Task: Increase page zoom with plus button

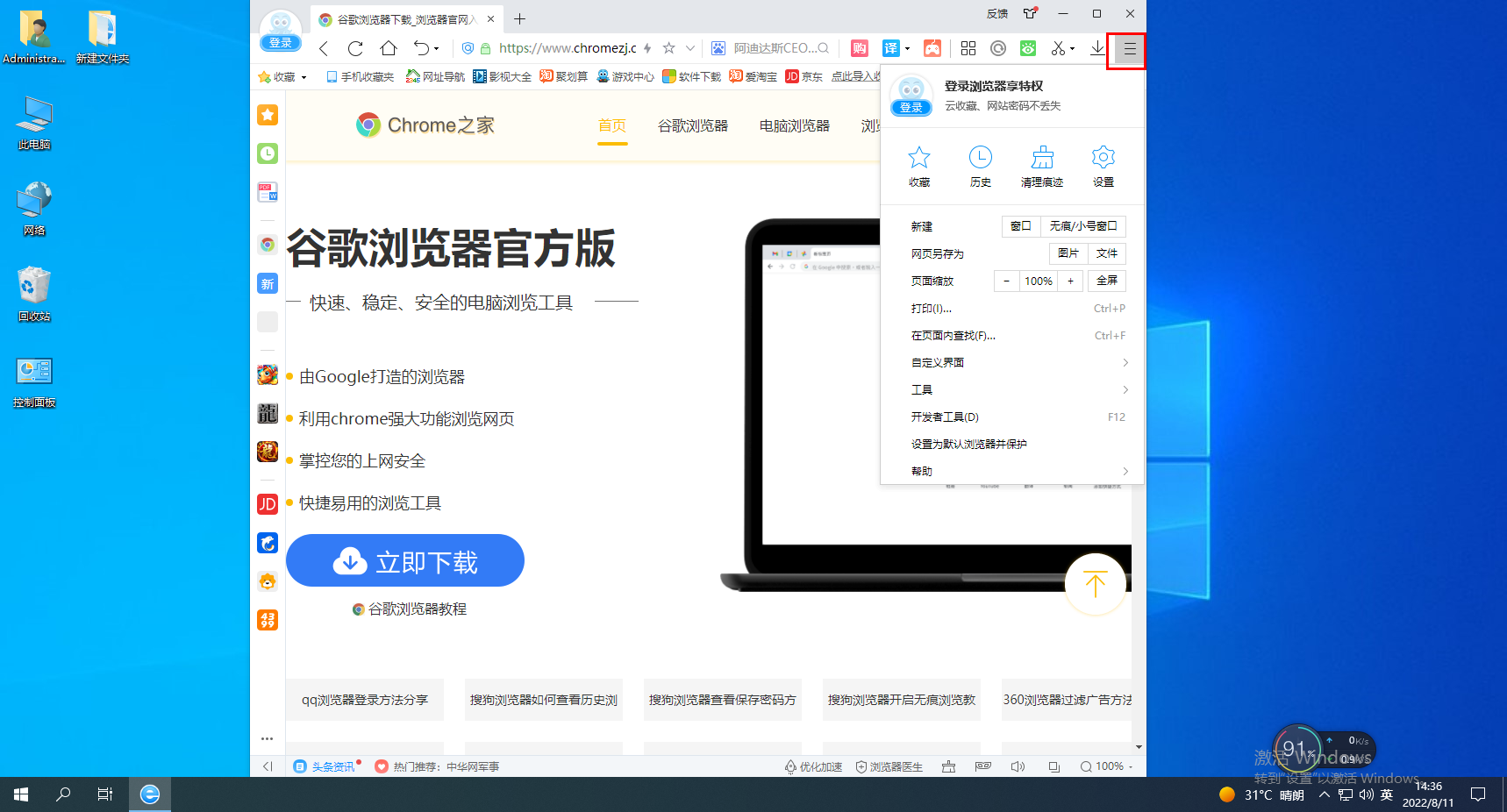Action: click(1070, 281)
